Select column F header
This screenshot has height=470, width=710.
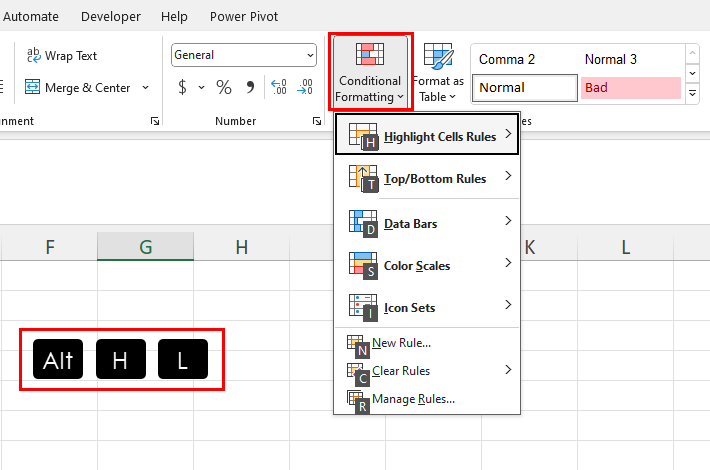(50, 247)
